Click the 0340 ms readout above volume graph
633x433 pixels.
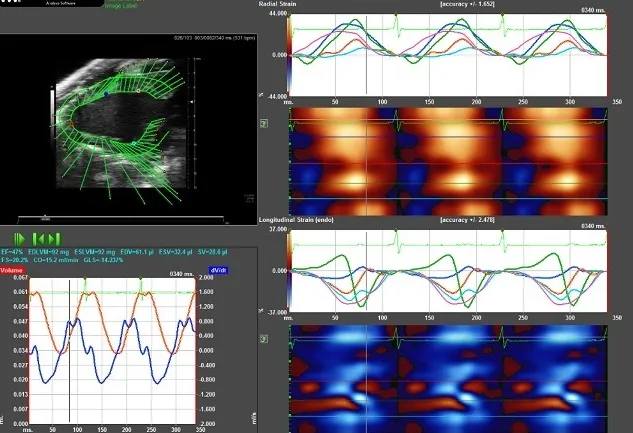[x=182, y=274]
